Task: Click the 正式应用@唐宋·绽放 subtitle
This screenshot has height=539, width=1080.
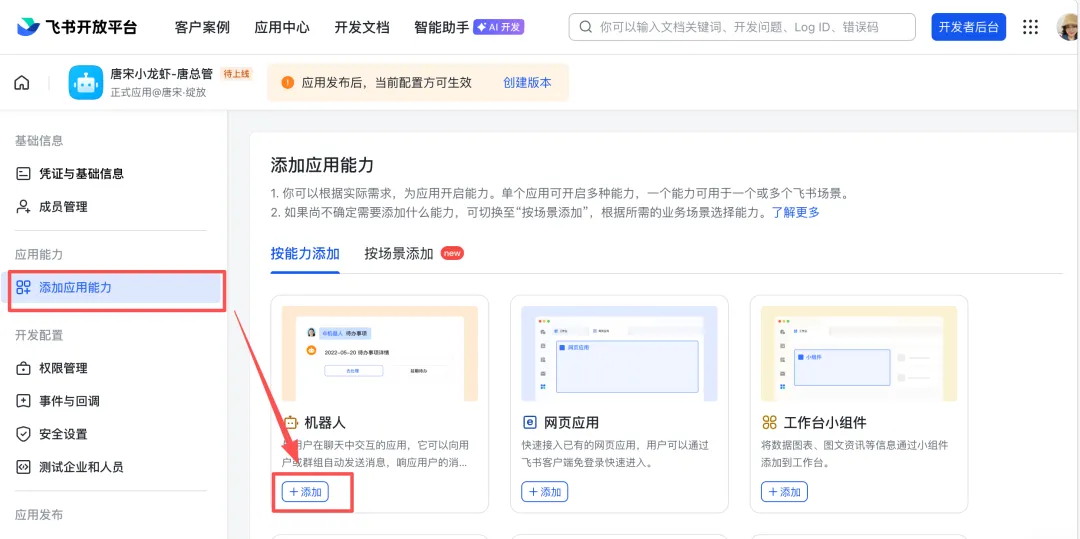Action: [x=158, y=92]
